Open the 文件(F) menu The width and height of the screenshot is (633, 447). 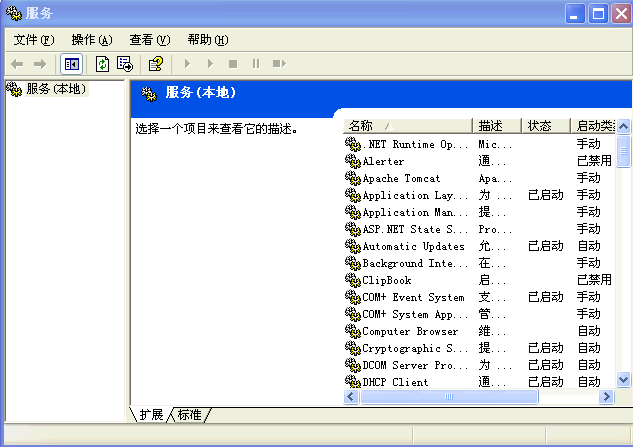pyautogui.click(x=34, y=40)
